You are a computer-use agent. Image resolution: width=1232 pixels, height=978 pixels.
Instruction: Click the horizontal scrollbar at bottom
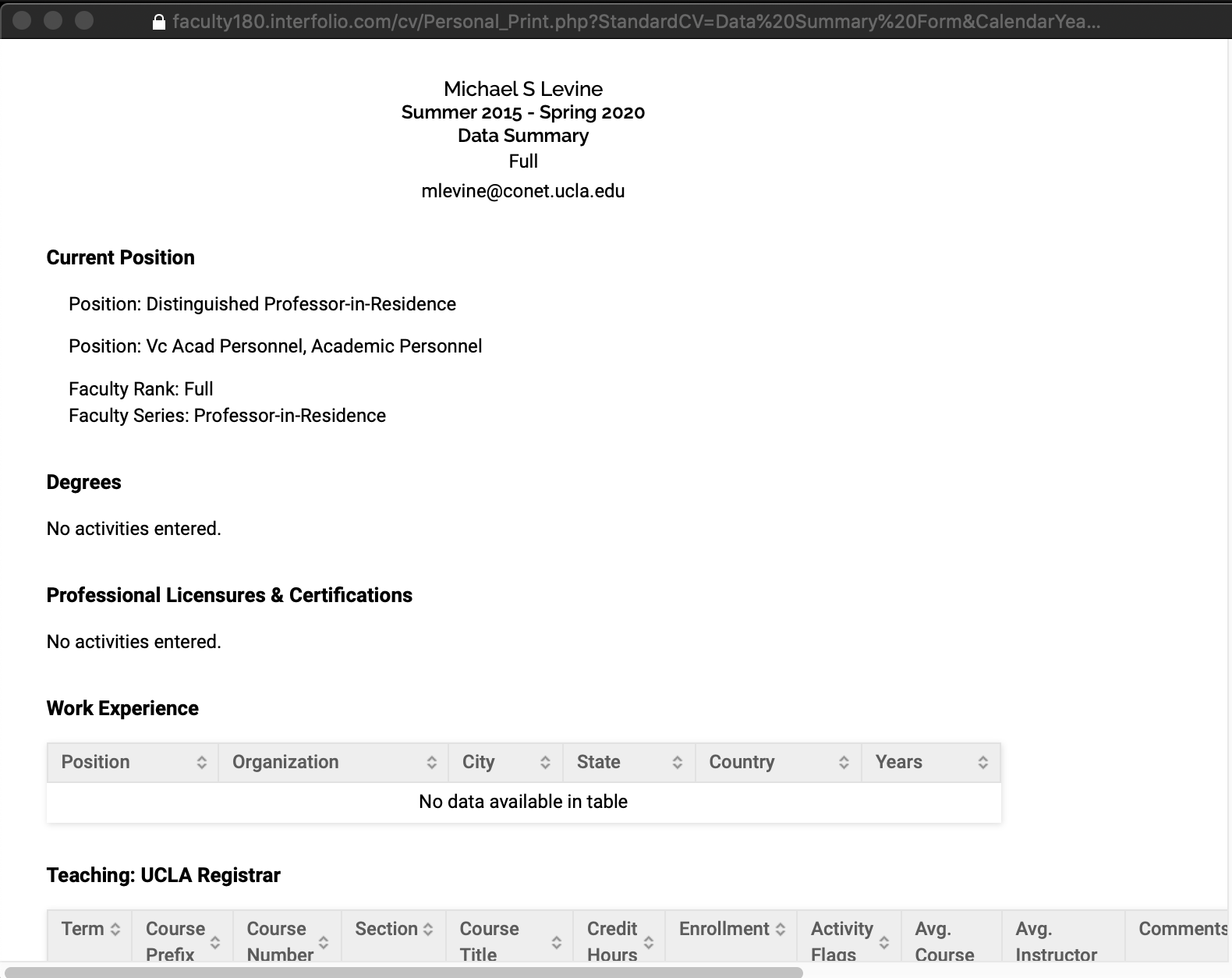[403, 972]
